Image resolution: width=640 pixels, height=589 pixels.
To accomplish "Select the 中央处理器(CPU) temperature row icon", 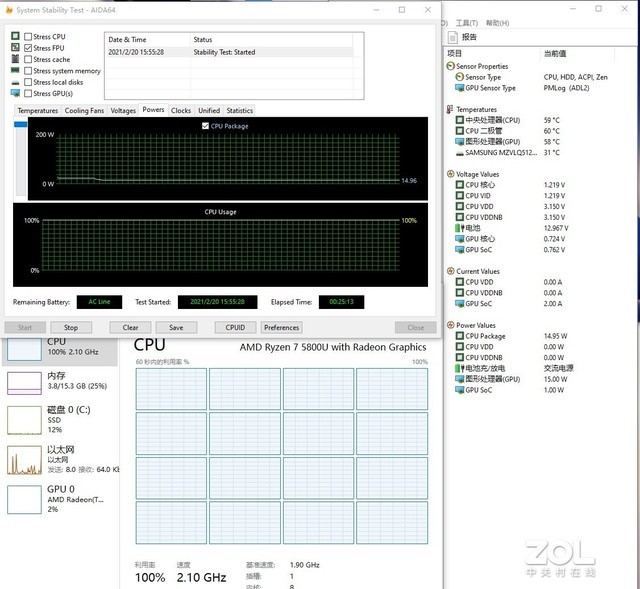I will point(460,120).
